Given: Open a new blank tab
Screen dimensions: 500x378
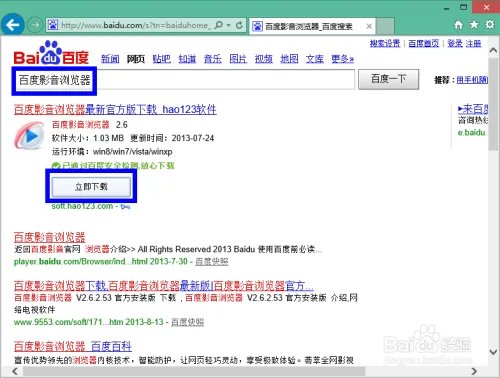Looking at the screenshot, I should click(385, 26).
